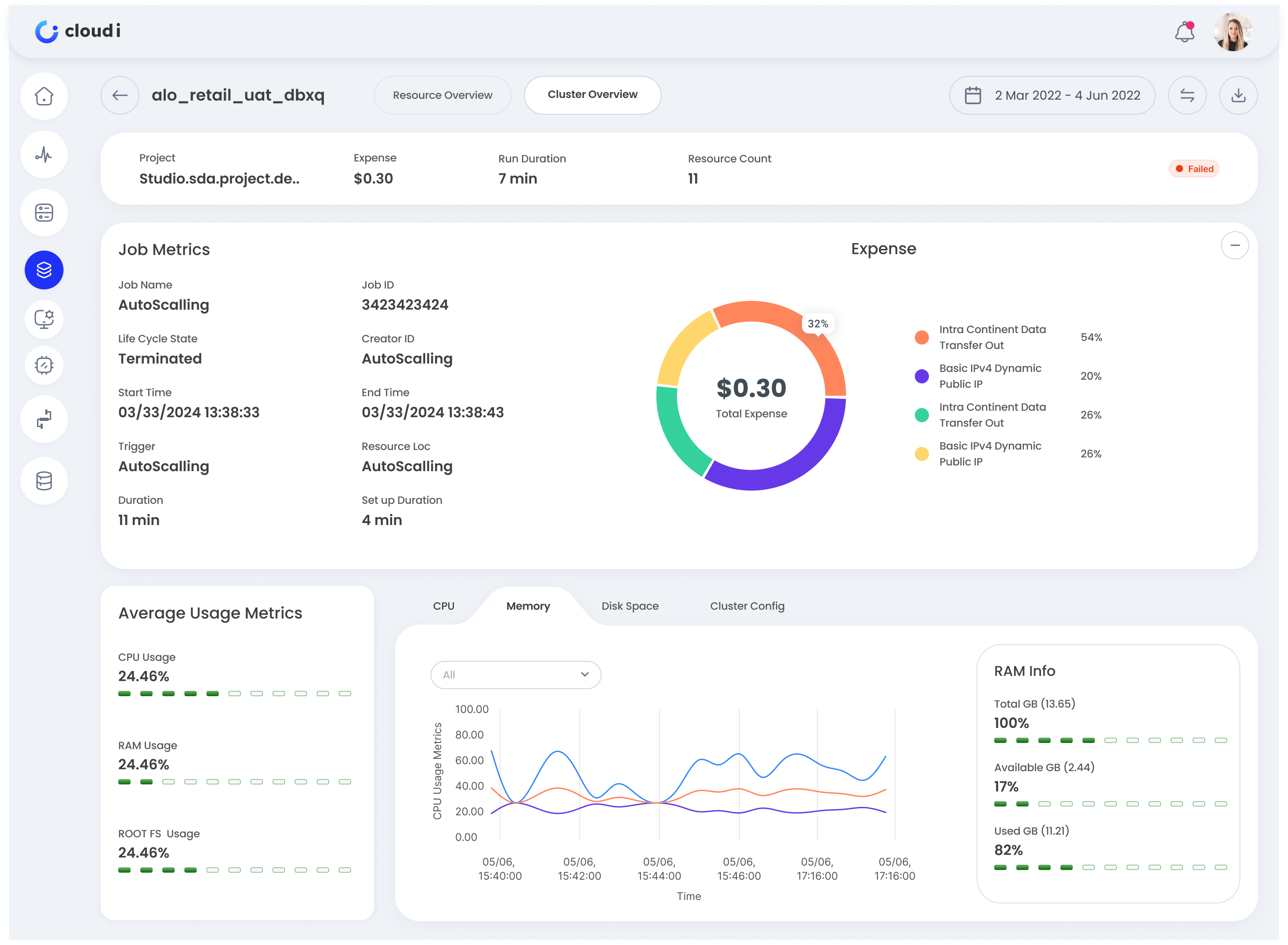Click the download report icon
This screenshot has height=945, width=1288.
pos(1238,95)
